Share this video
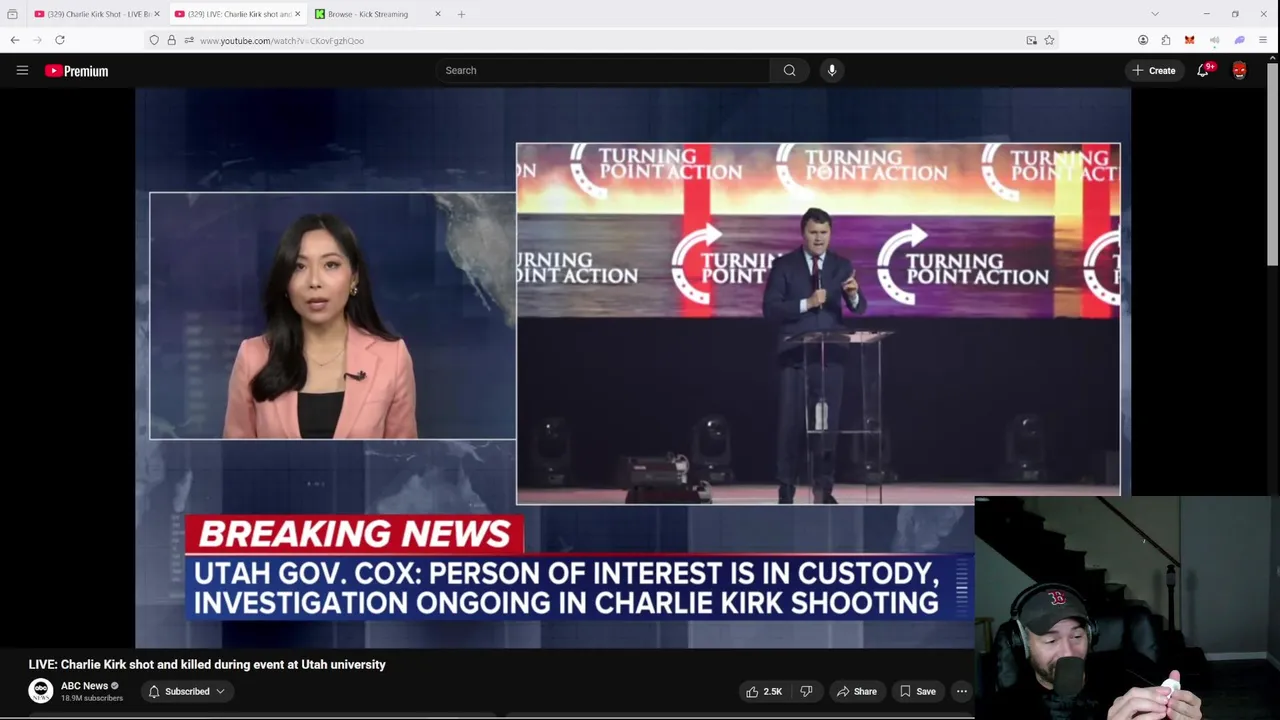The image size is (1280, 720). coord(857,691)
